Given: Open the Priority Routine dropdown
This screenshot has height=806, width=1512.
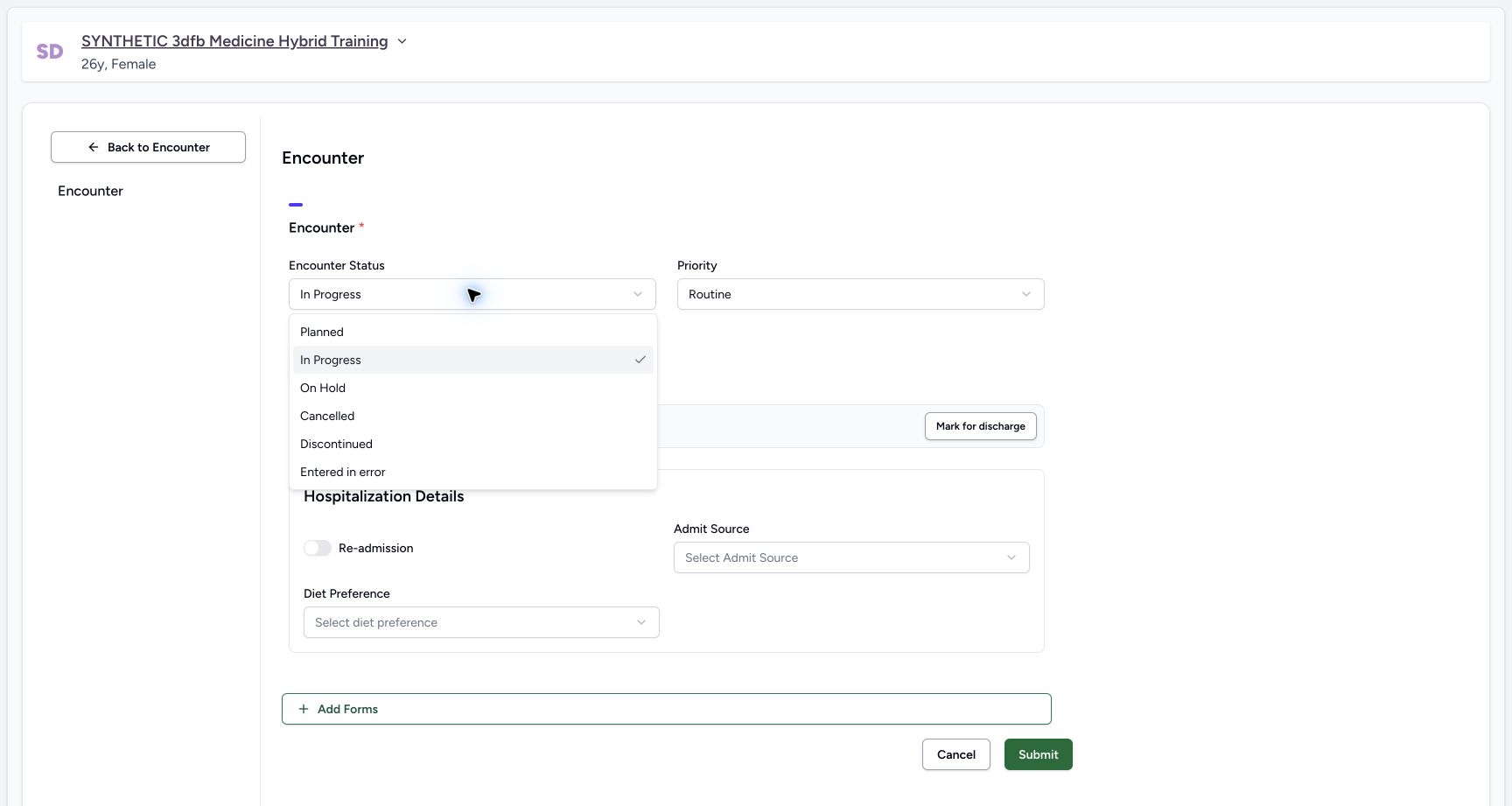Looking at the screenshot, I should pyautogui.click(x=860, y=294).
